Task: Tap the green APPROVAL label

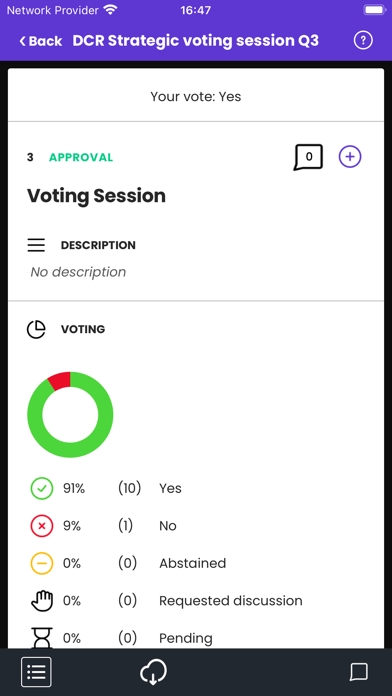Action: coord(81,157)
